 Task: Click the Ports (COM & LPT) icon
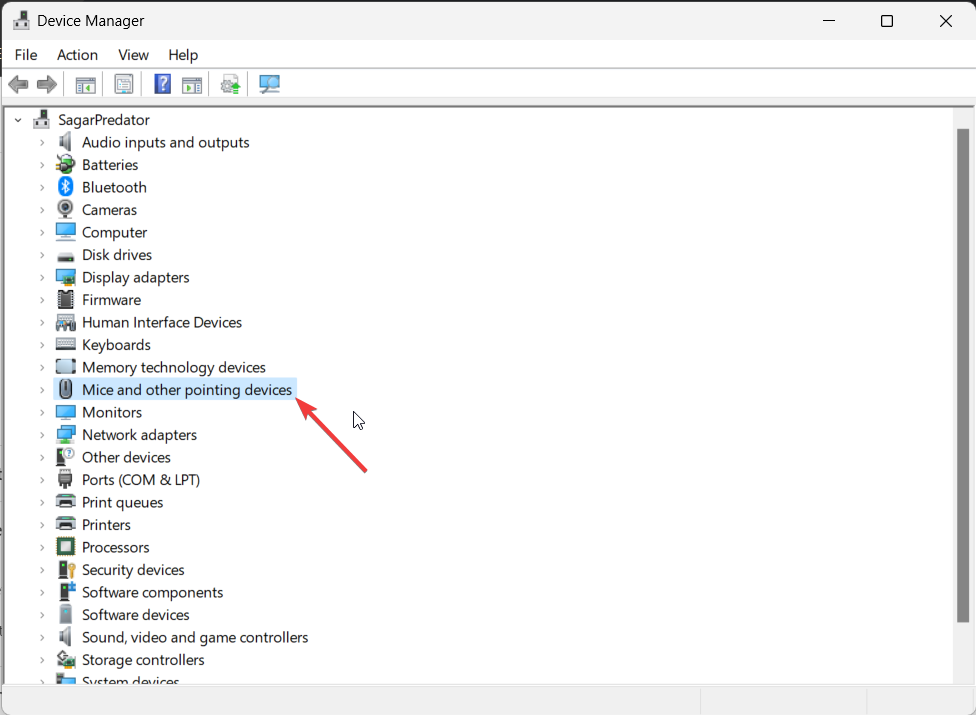tap(65, 479)
